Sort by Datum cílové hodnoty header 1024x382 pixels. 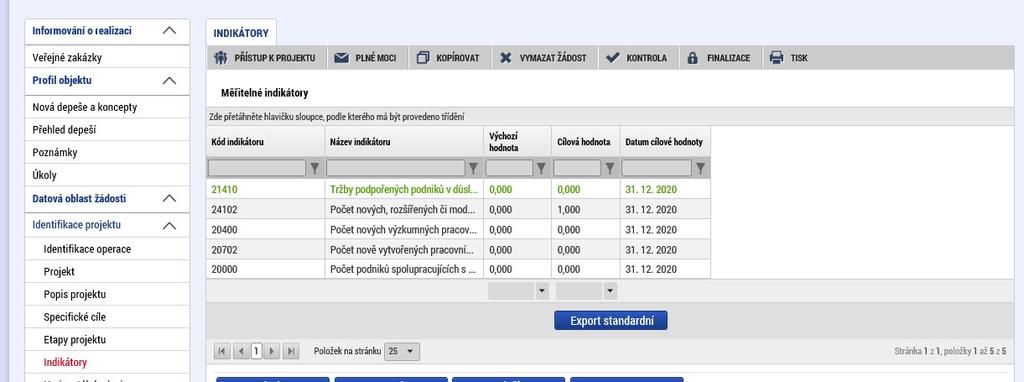coord(665,142)
